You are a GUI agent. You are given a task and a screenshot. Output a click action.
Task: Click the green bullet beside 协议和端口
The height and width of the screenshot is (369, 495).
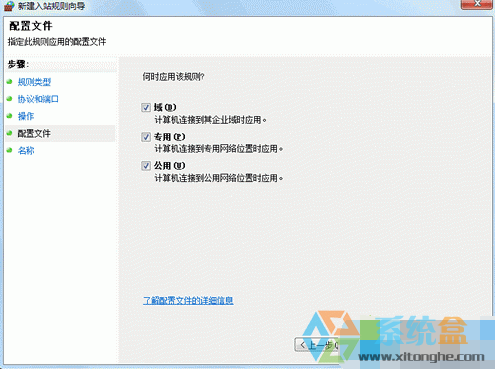point(9,98)
